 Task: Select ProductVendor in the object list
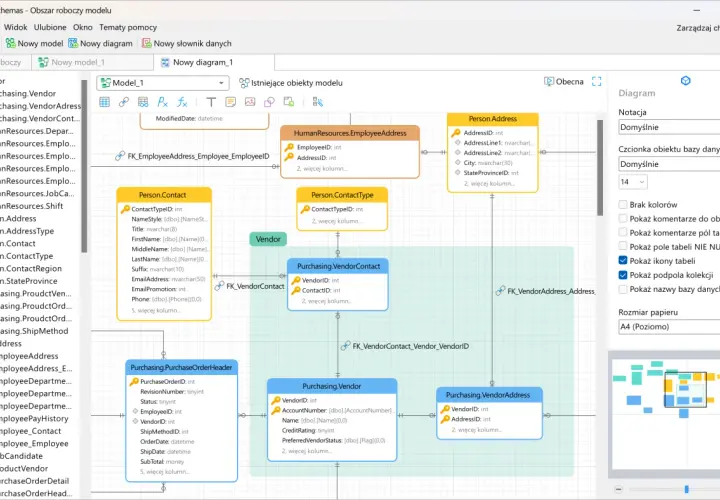pyautogui.click(x=24, y=468)
